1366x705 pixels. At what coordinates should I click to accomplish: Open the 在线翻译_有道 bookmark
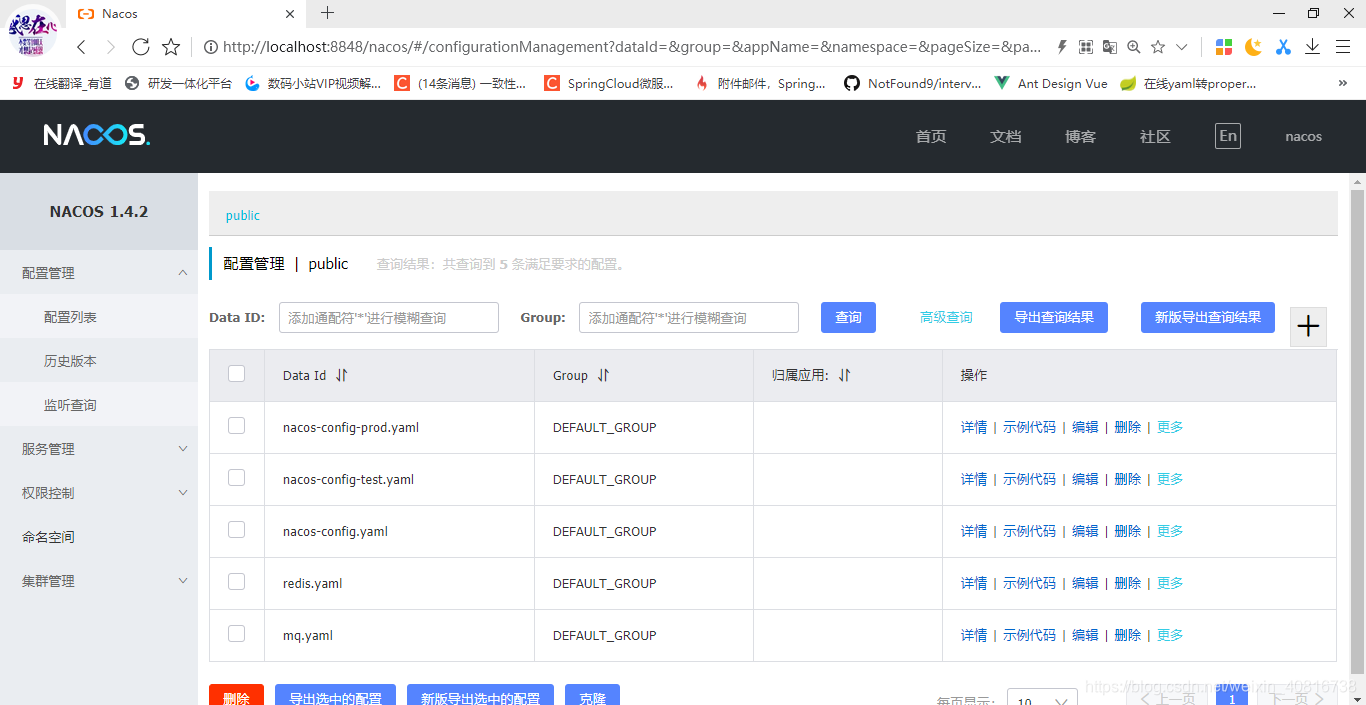(x=62, y=84)
